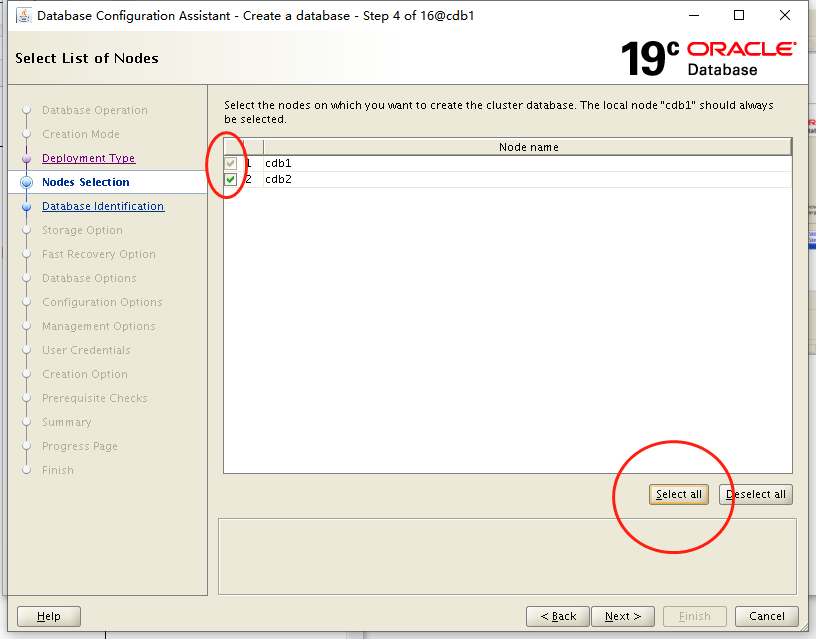Click the empty message area below the node list
The width and height of the screenshot is (816, 639).
tap(507, 556)
